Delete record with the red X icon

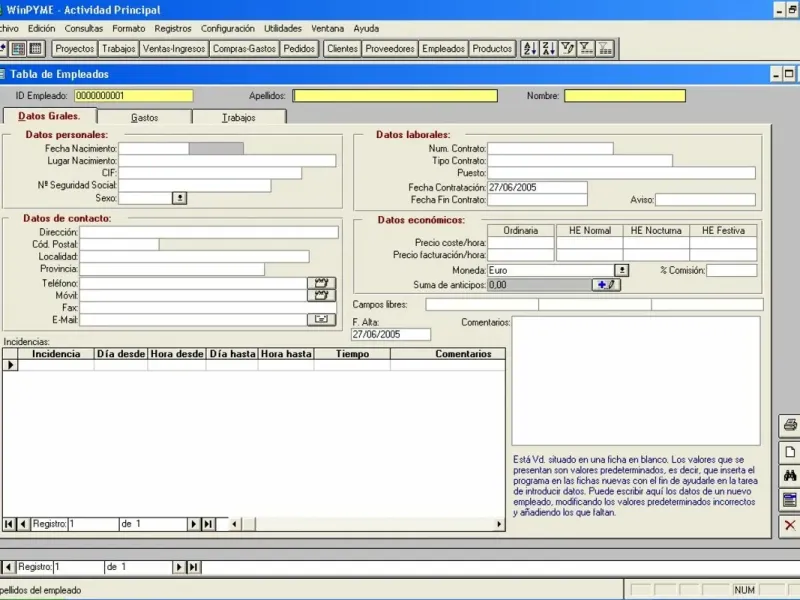(789, 524)
